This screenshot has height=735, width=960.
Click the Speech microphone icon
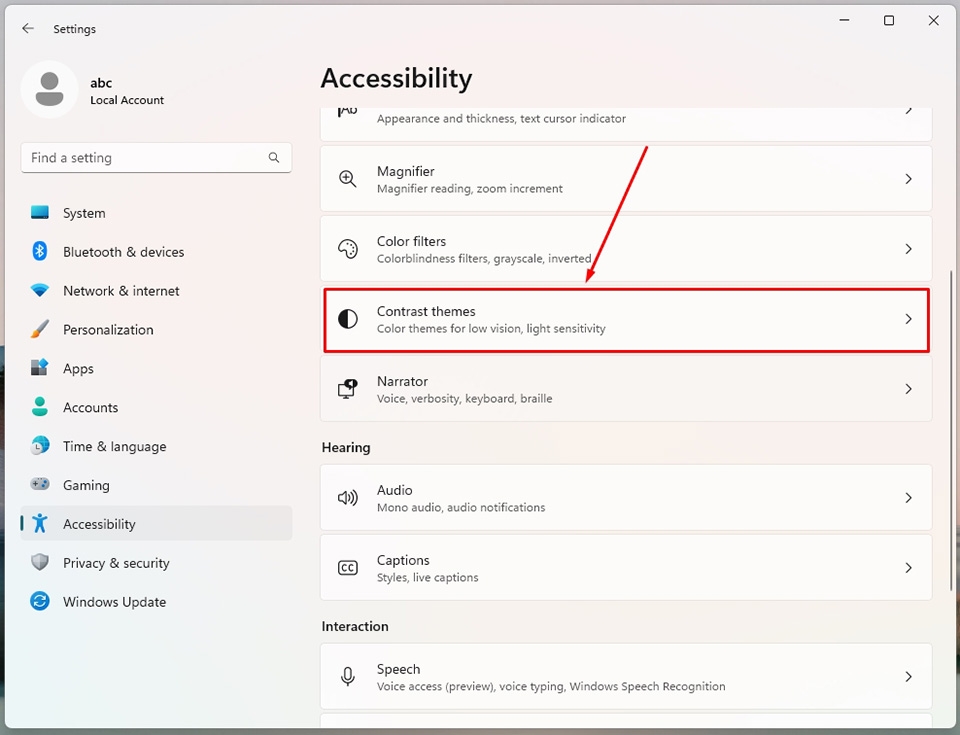348,677
